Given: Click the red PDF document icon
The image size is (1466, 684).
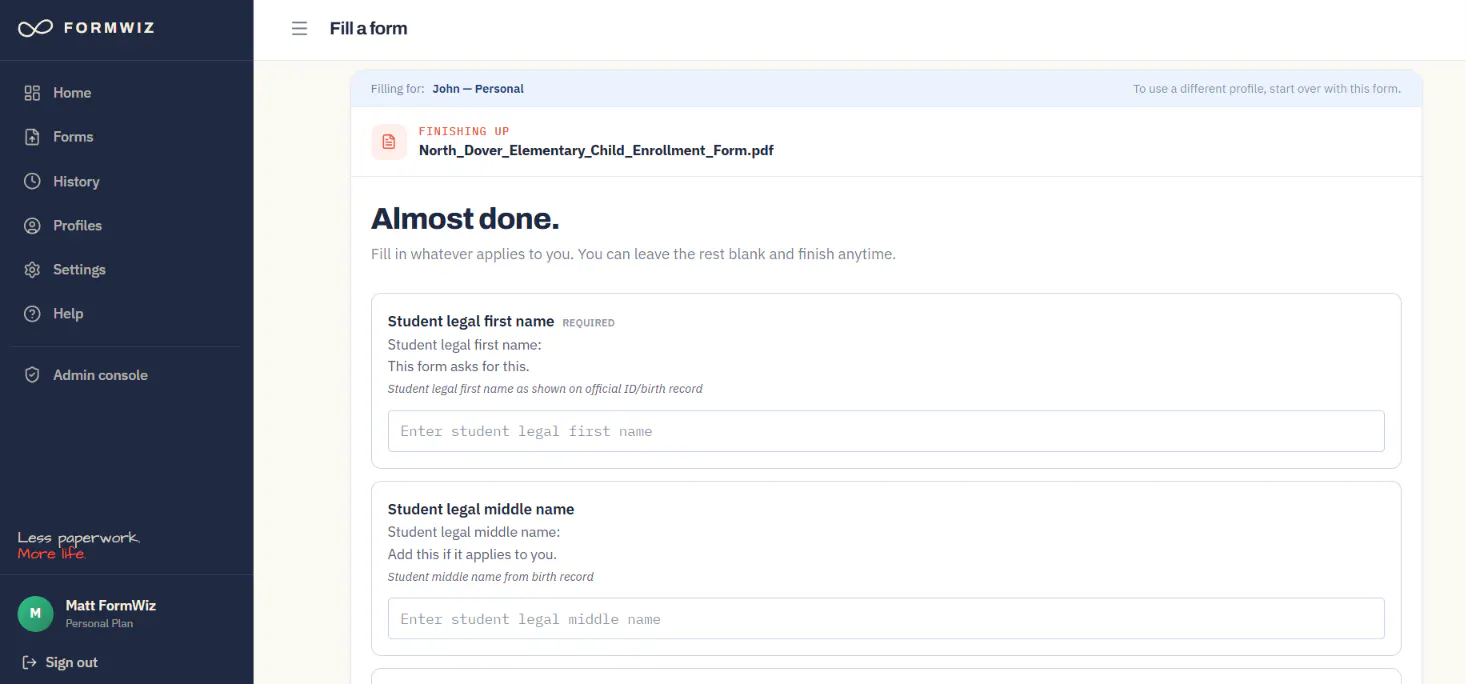Looking at the screenshot, I should [389, 142].
